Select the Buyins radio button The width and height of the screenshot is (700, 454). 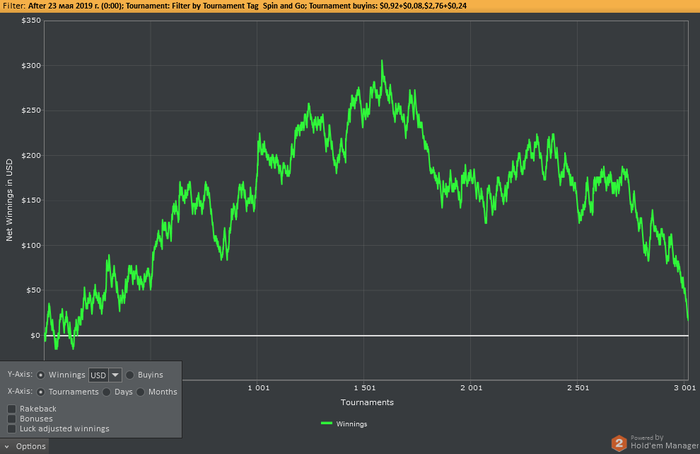pos(129,374)
